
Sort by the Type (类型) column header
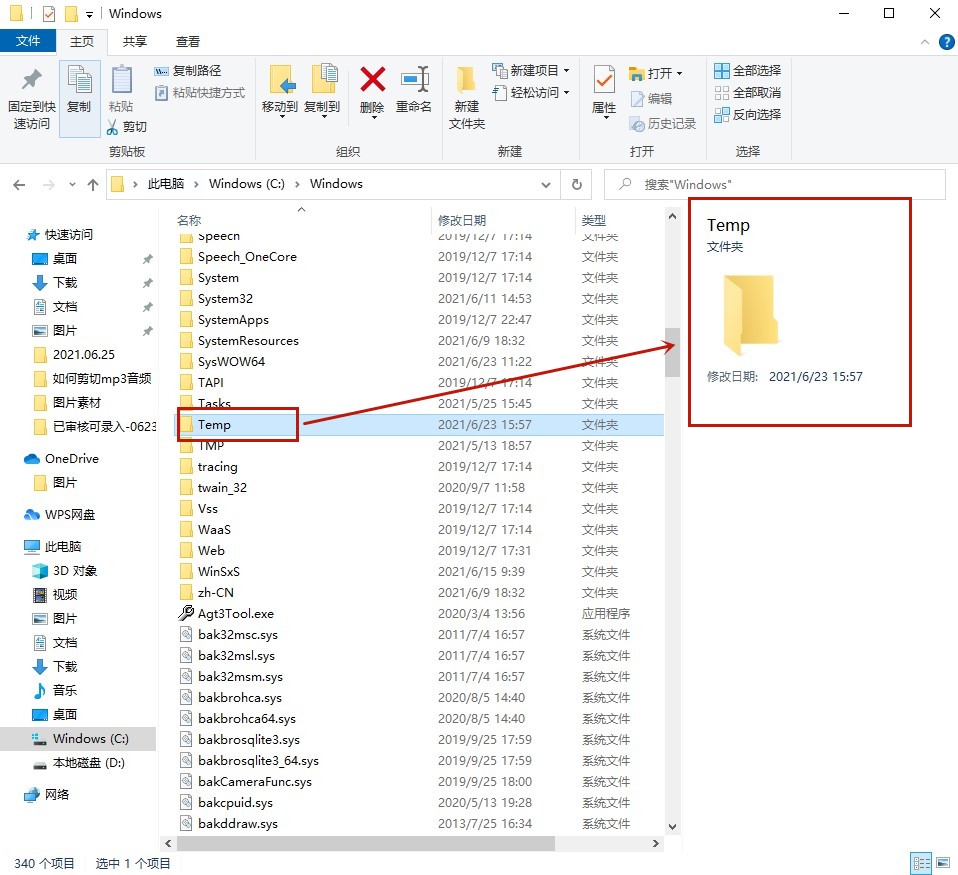click(x=593, y=220)
